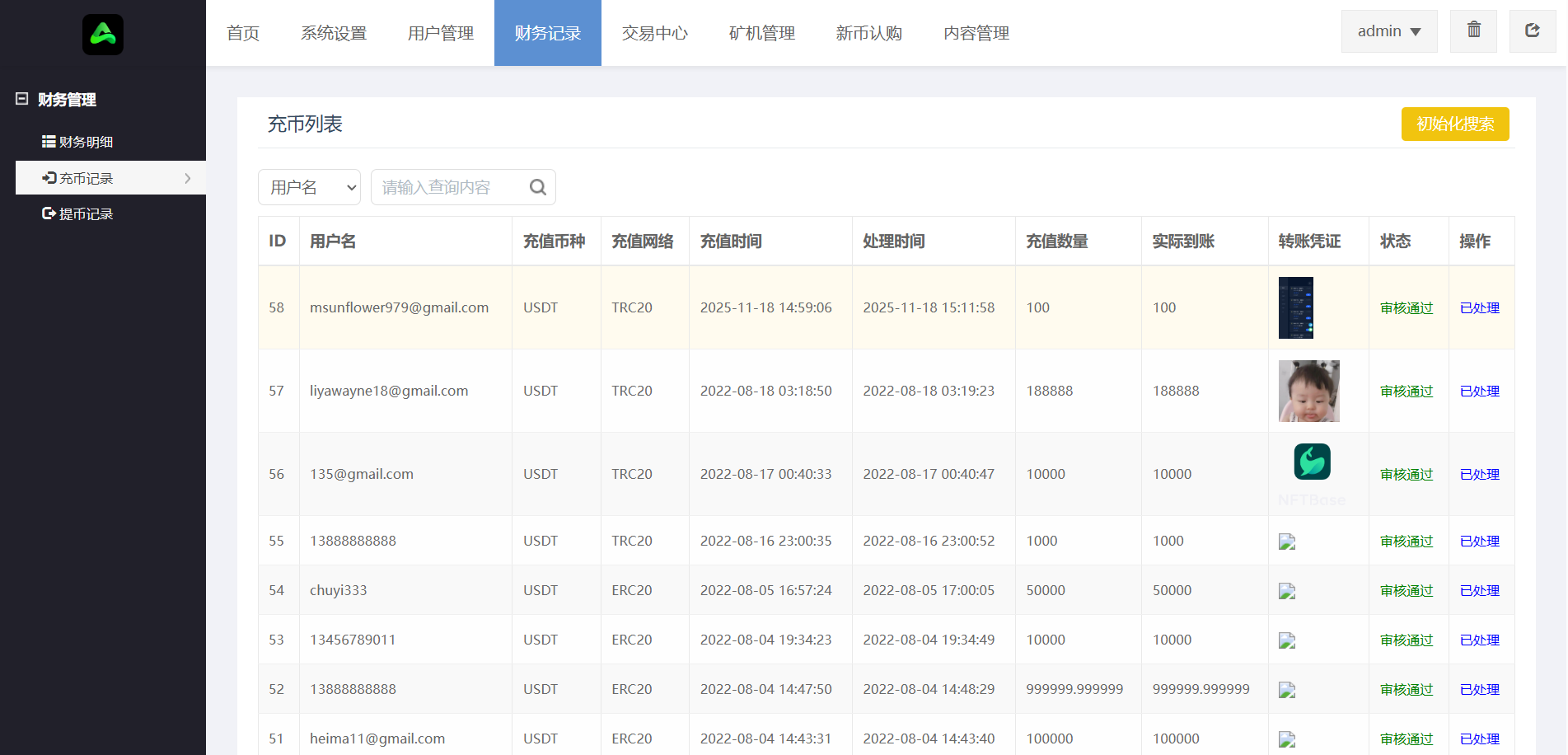Screen dimensions: 1568x755
Task: Go to the 矿机管理 tab
Action: coord(761,33)
